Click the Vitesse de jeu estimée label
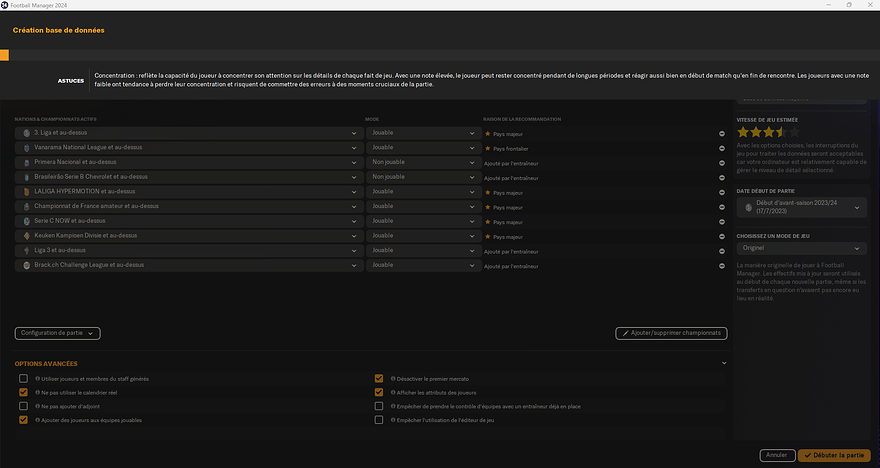Screen dimensions: 880x468 [767, 120]
